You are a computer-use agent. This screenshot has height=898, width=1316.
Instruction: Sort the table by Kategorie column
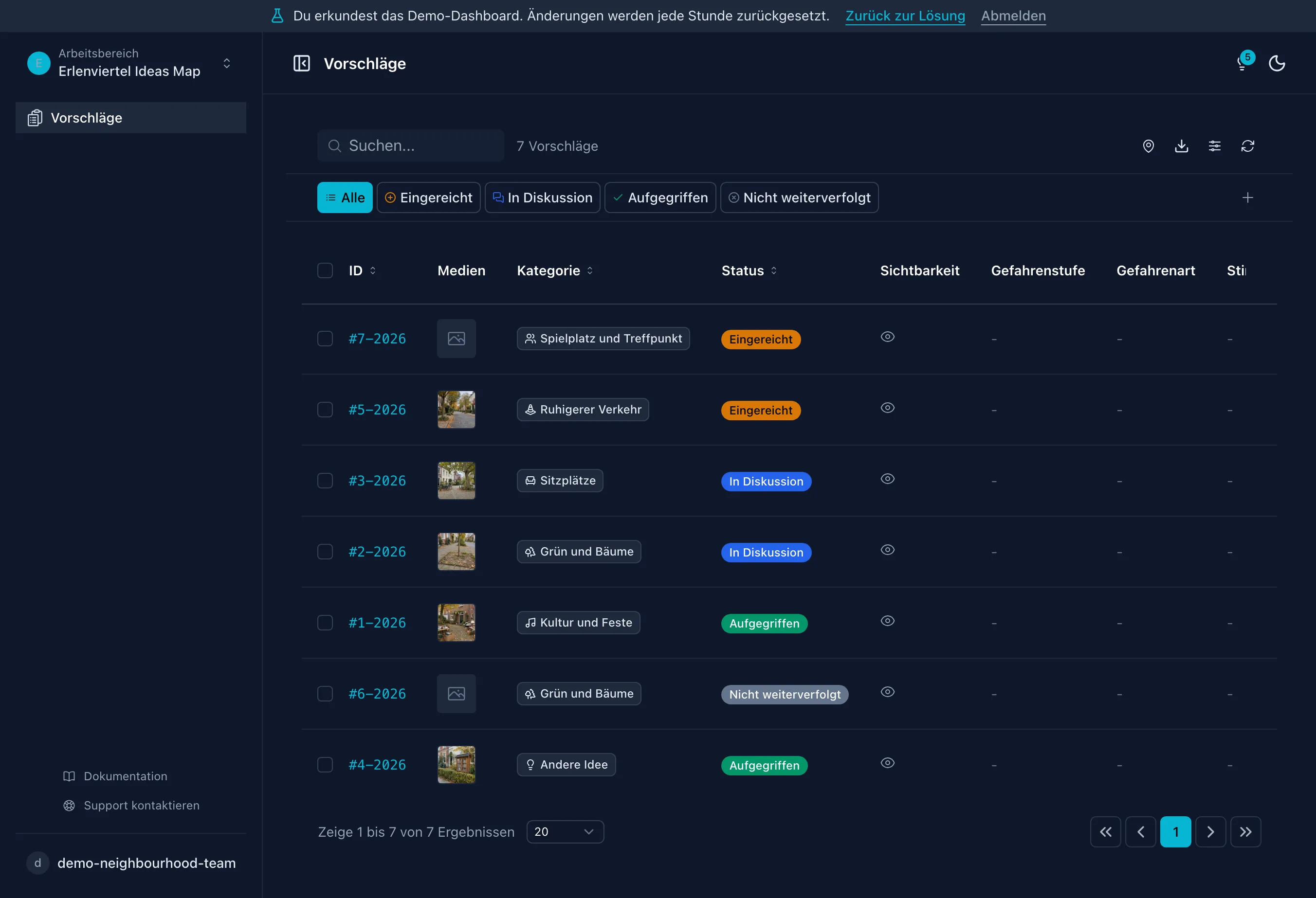pos(555,270)
